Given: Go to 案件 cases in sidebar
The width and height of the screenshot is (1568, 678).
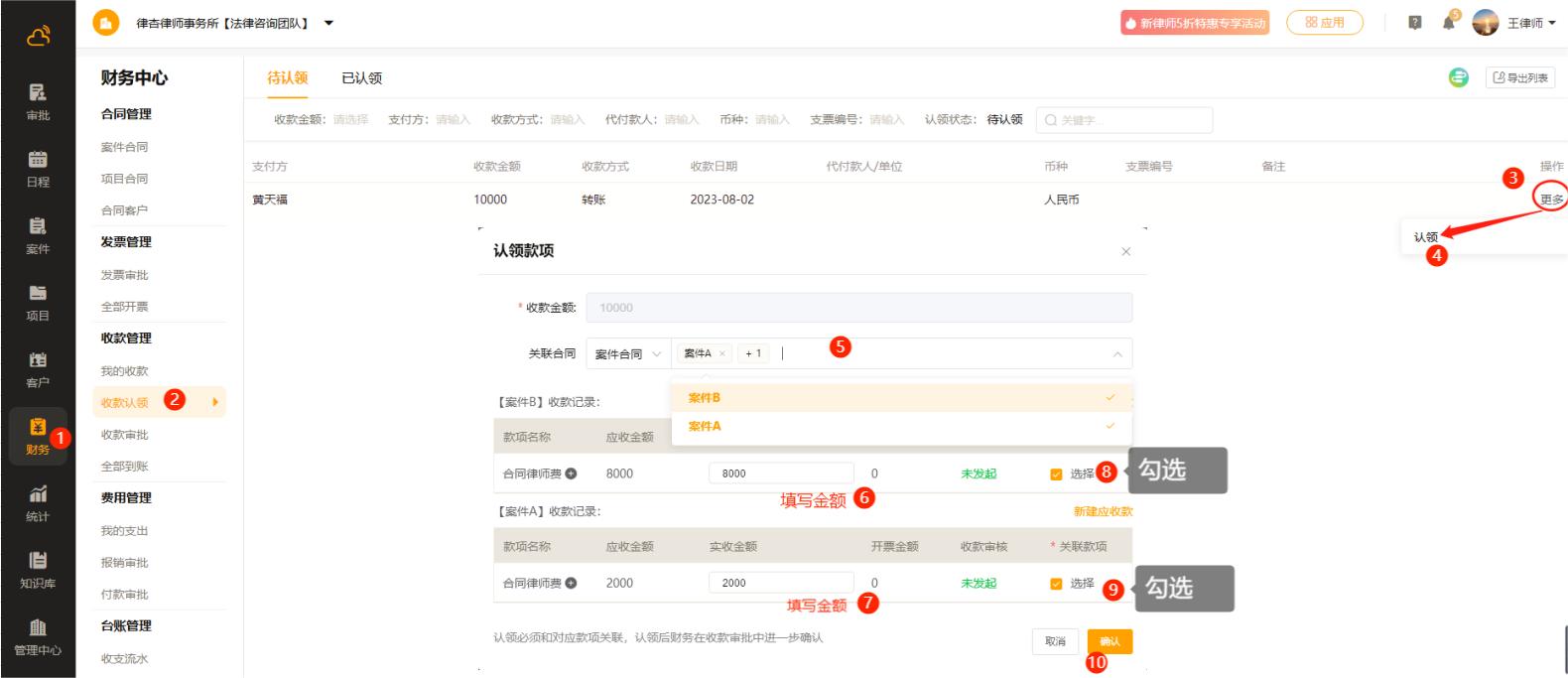Looking at the screenshot, I should pos(37,234).
